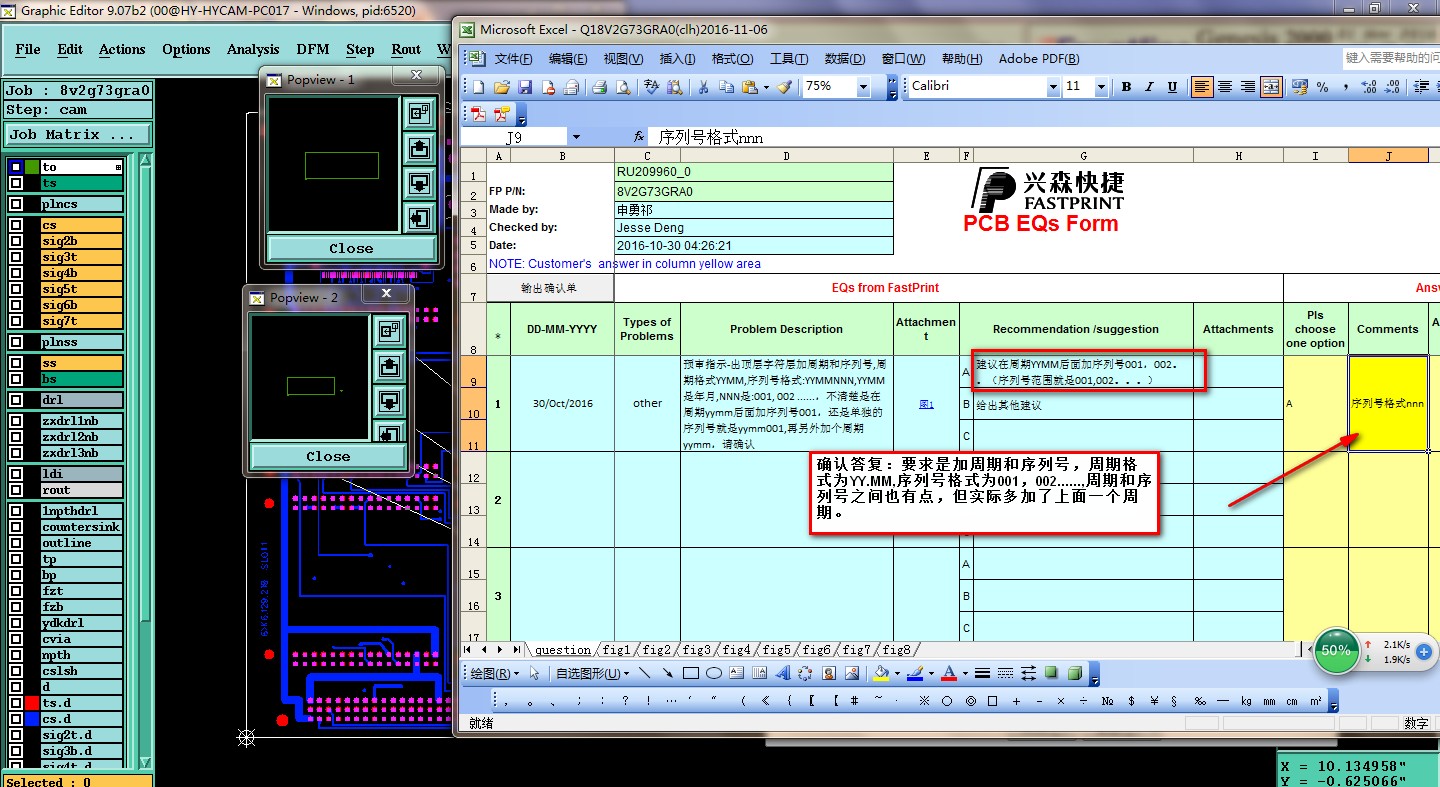
Task: Insert WordArt from the drawing toolbar
Action: [x=783, y=673]
